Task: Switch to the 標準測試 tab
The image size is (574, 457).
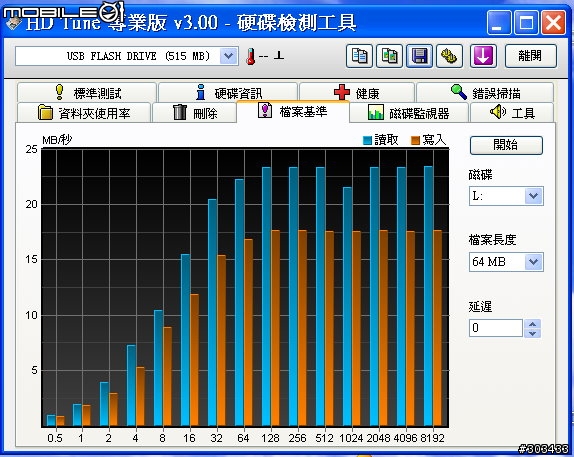Action: (87, 93)
